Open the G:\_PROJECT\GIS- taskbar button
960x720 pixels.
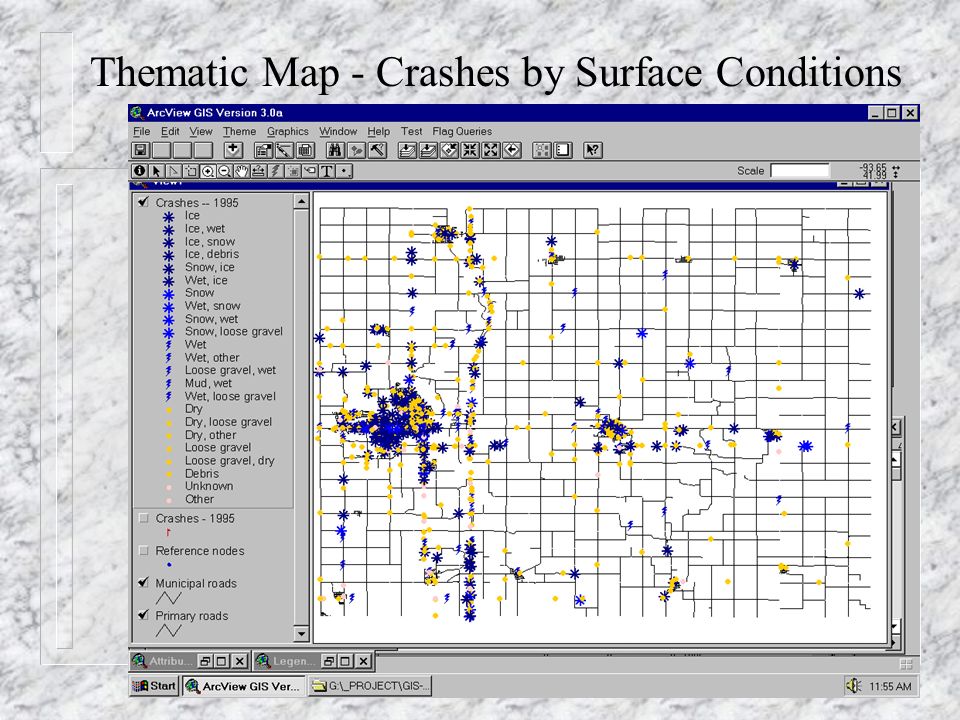click(370, 686)
